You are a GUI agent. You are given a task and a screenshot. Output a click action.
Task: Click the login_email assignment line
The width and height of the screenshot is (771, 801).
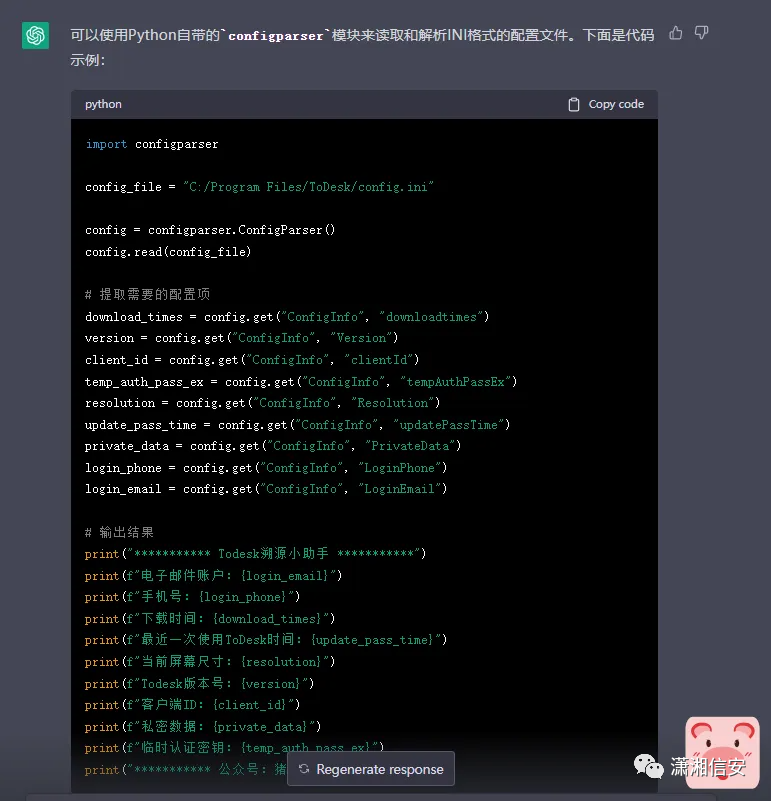266,489
